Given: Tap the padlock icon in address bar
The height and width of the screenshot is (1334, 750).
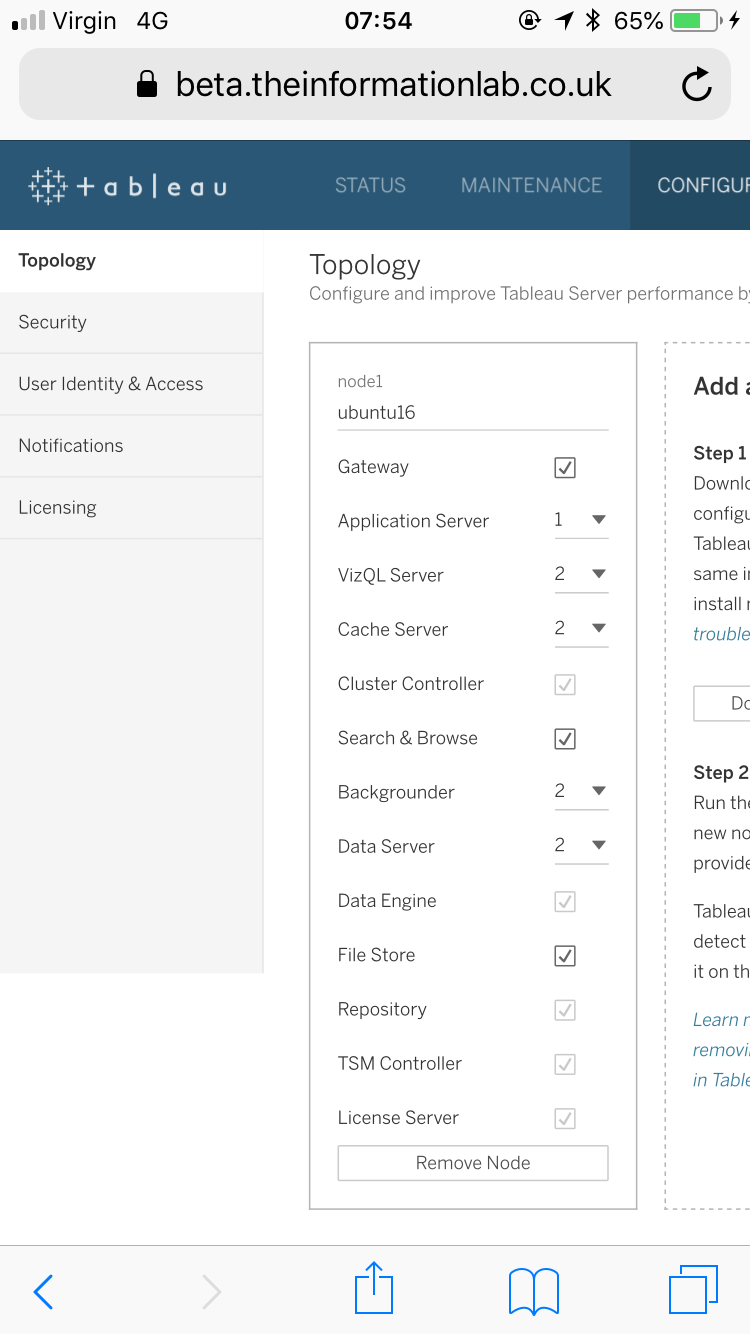Looking at the screenshot, I should [147, 84].
